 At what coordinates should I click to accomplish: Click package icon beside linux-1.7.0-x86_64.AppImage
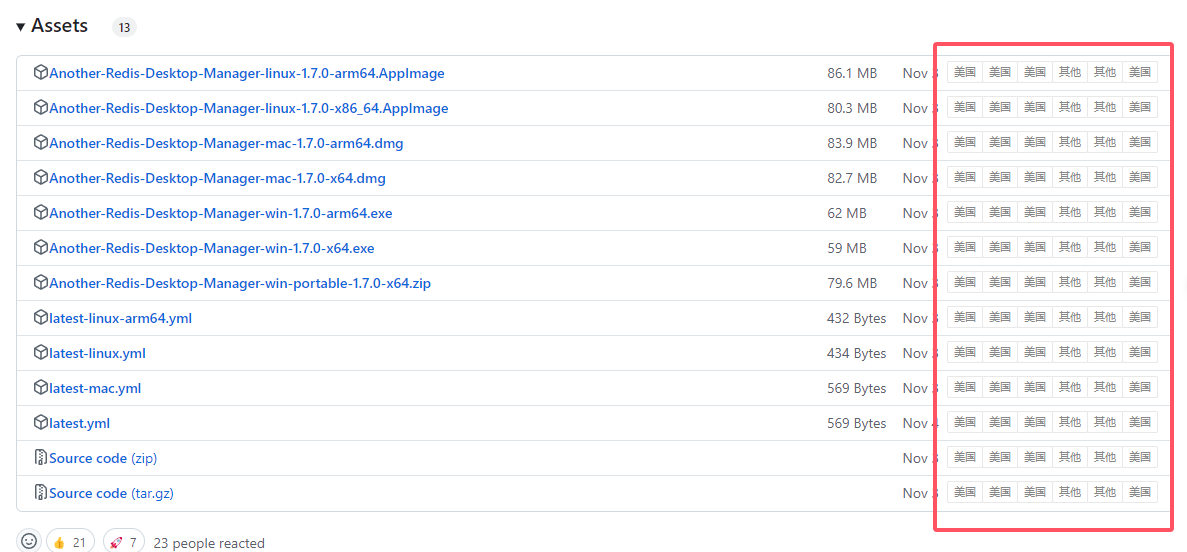41,108
